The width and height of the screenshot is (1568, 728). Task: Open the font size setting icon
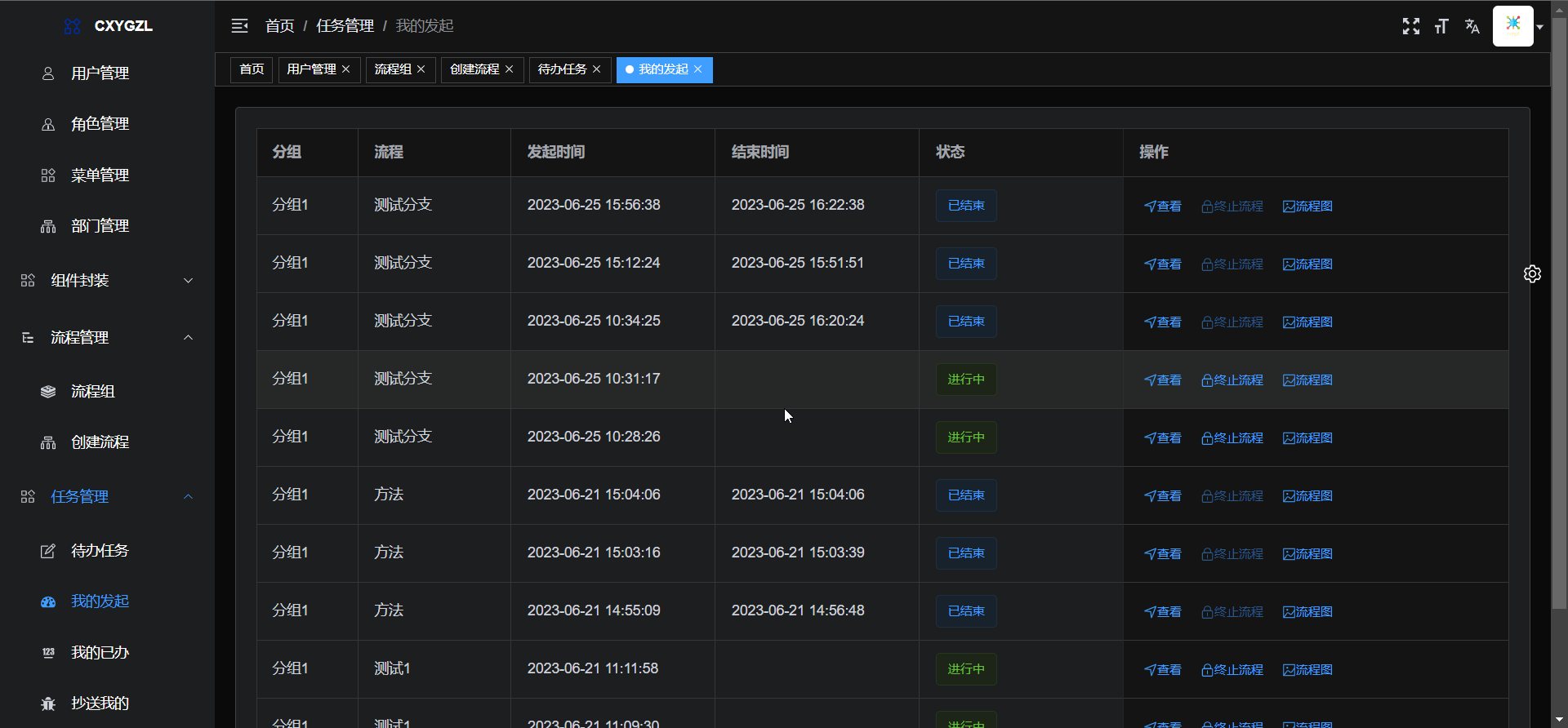point(1441,26)
